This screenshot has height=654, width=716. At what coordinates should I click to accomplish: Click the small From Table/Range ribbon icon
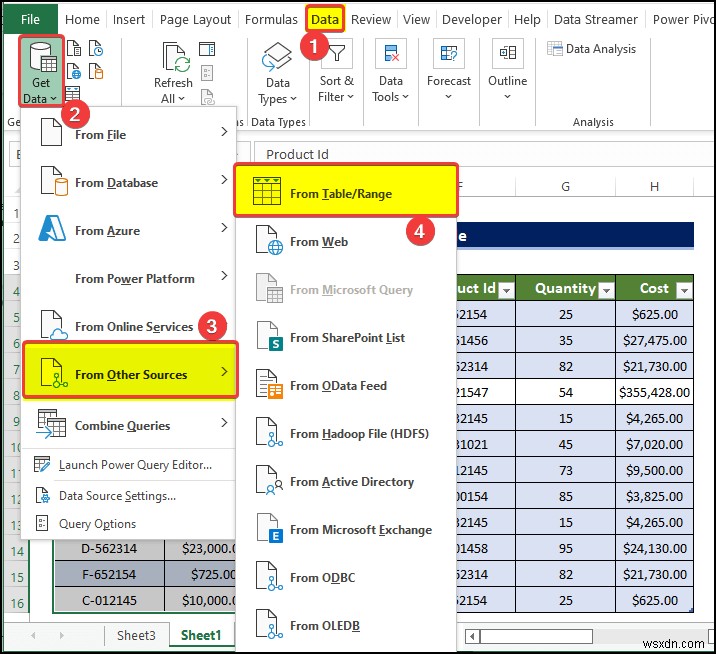73,93
